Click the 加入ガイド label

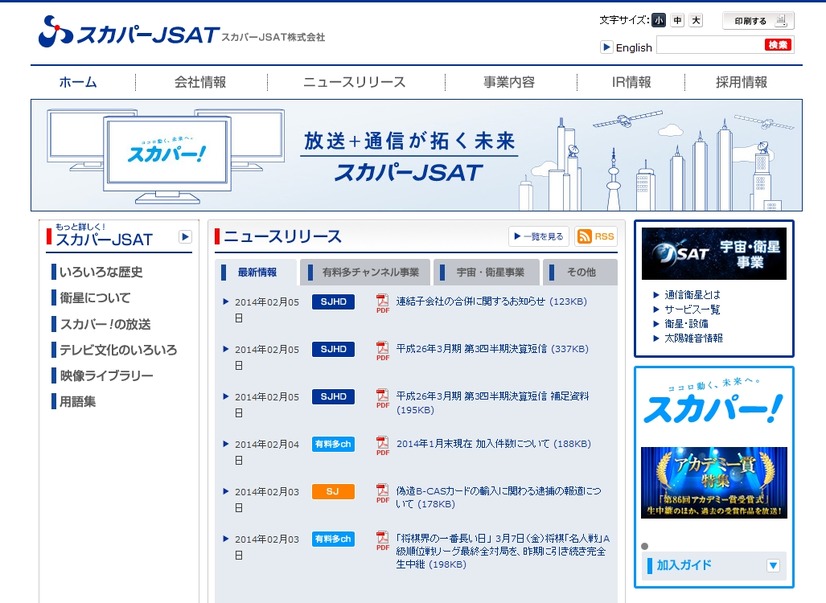[x=684, y=565]
